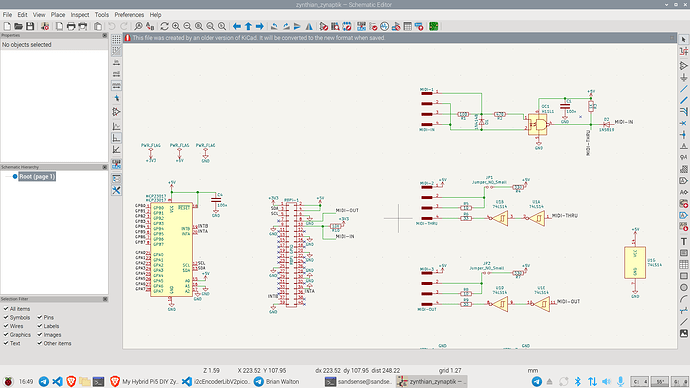Open the Inspect menu

pos(80,15)
